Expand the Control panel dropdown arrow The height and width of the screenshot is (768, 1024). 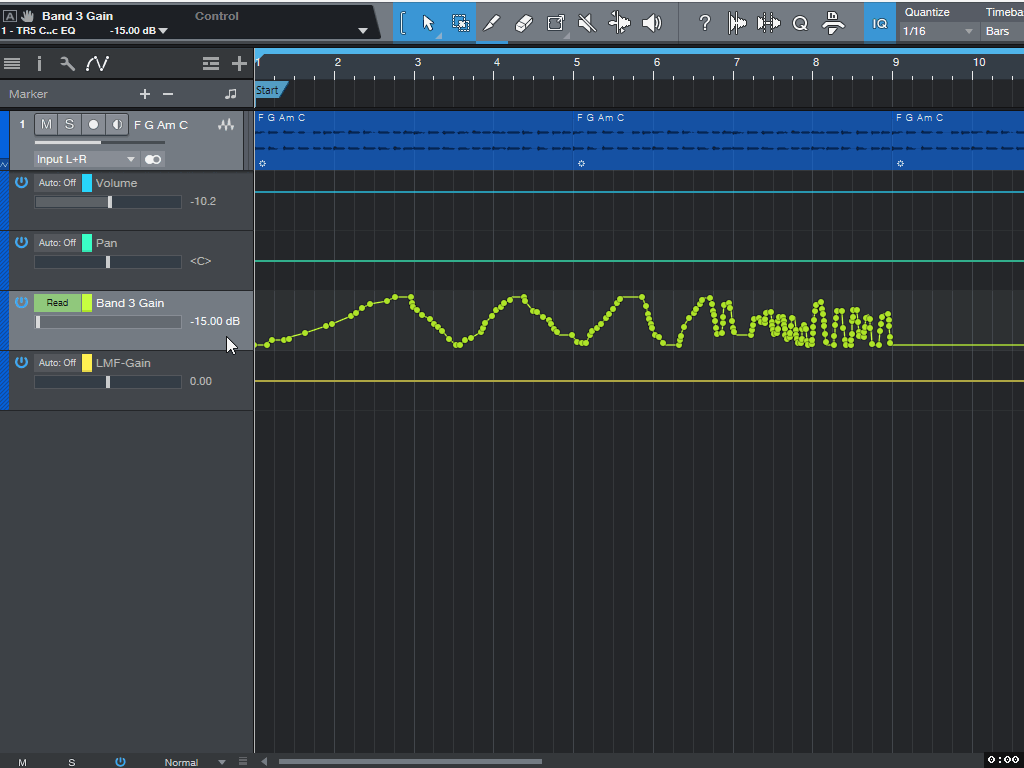[x=363, y=31]
